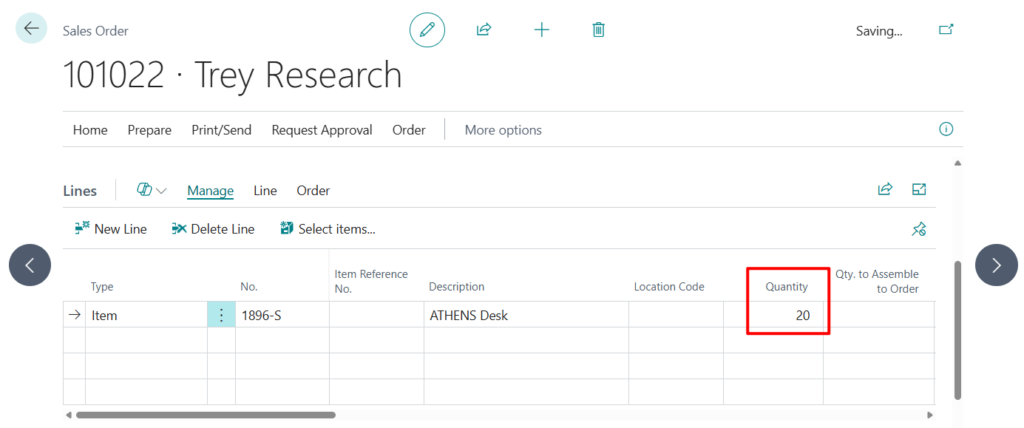The image size is (1024, 428).
Task: Click the horizontal scrollbar under the lines grid
Action: coord(205,415)
